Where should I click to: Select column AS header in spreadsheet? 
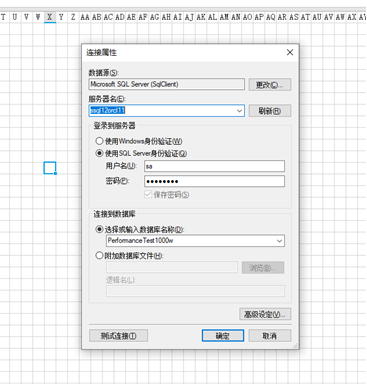click(294, 17)
